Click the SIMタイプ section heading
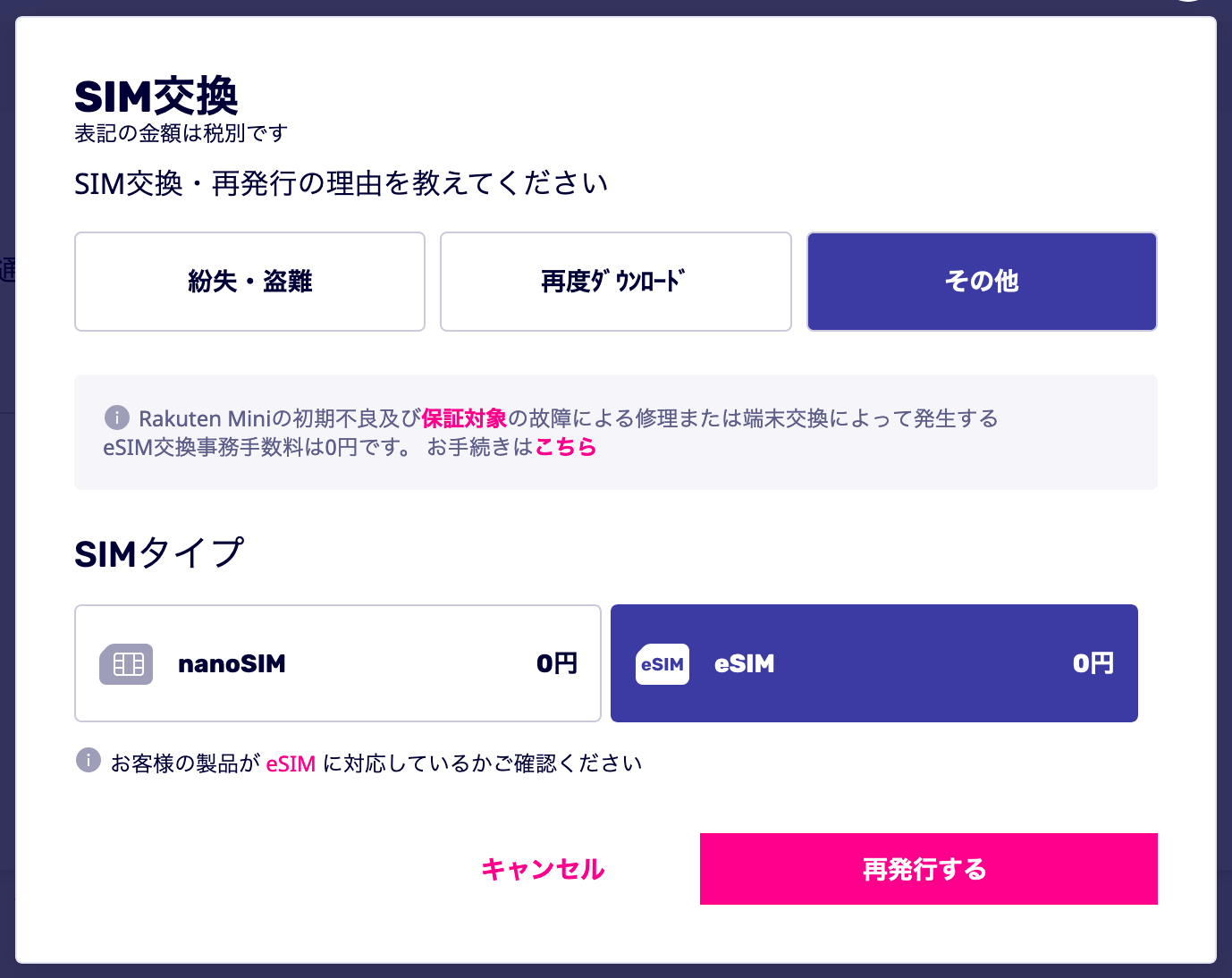Viewport: 1232px width, 978px height. coord(159,553)
